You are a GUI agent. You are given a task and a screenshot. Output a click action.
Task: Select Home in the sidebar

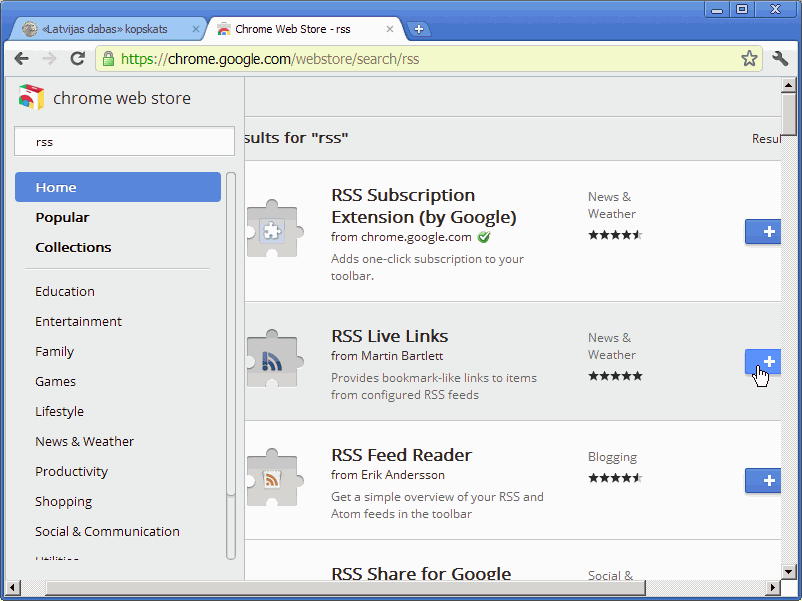[118, 187]
